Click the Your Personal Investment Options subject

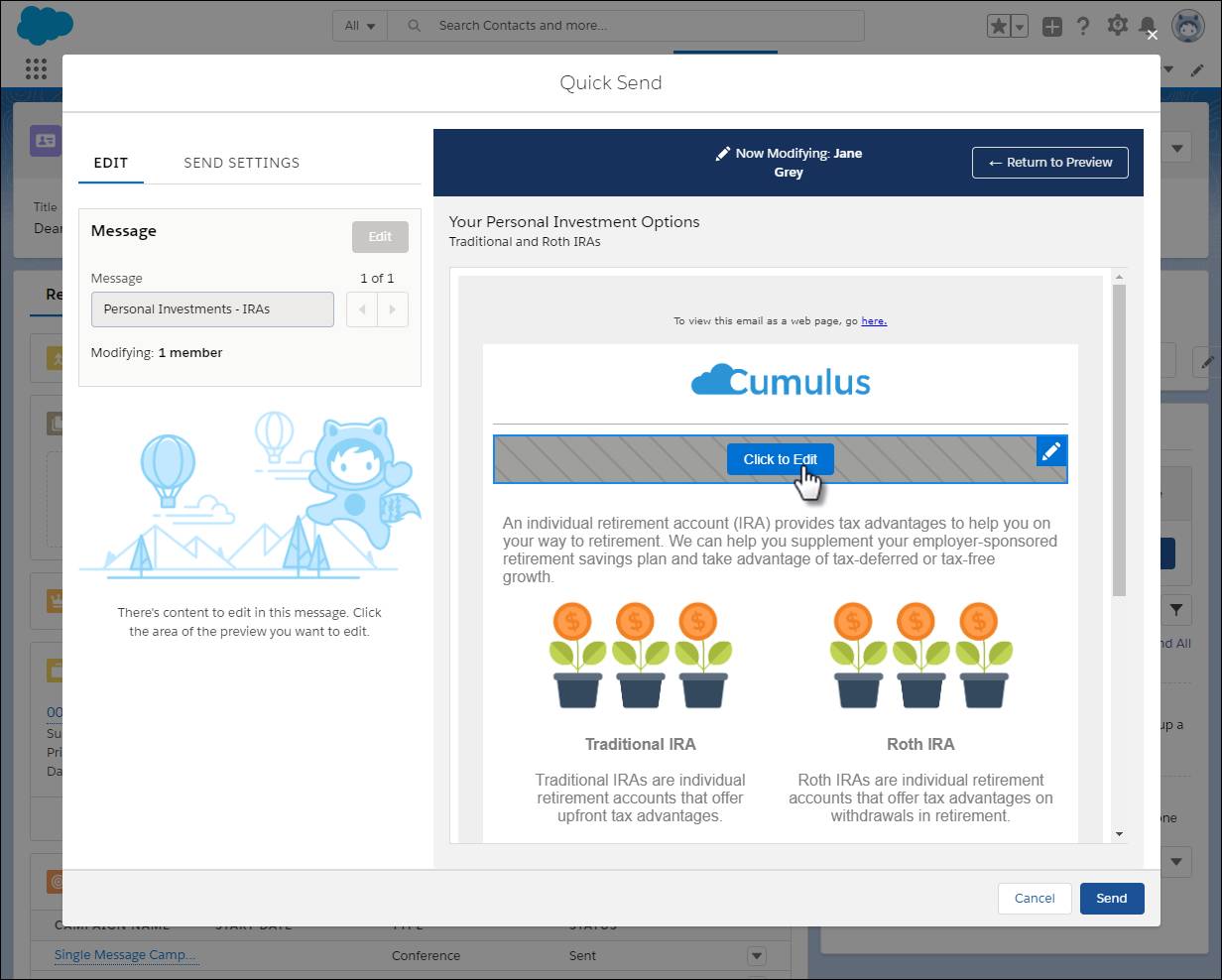point(574,222)
